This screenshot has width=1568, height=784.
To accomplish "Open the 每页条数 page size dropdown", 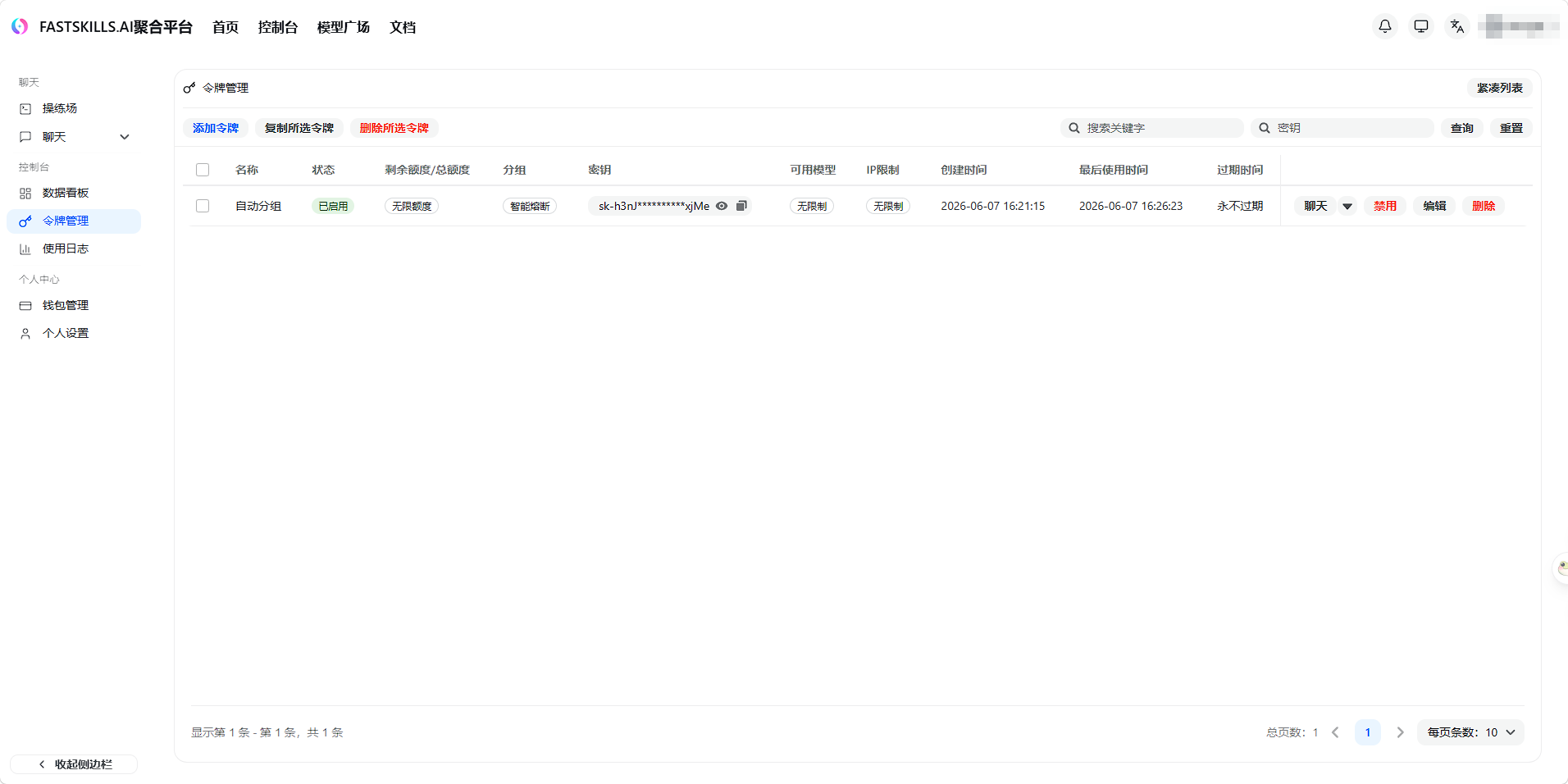I will tap(1471, 732).
